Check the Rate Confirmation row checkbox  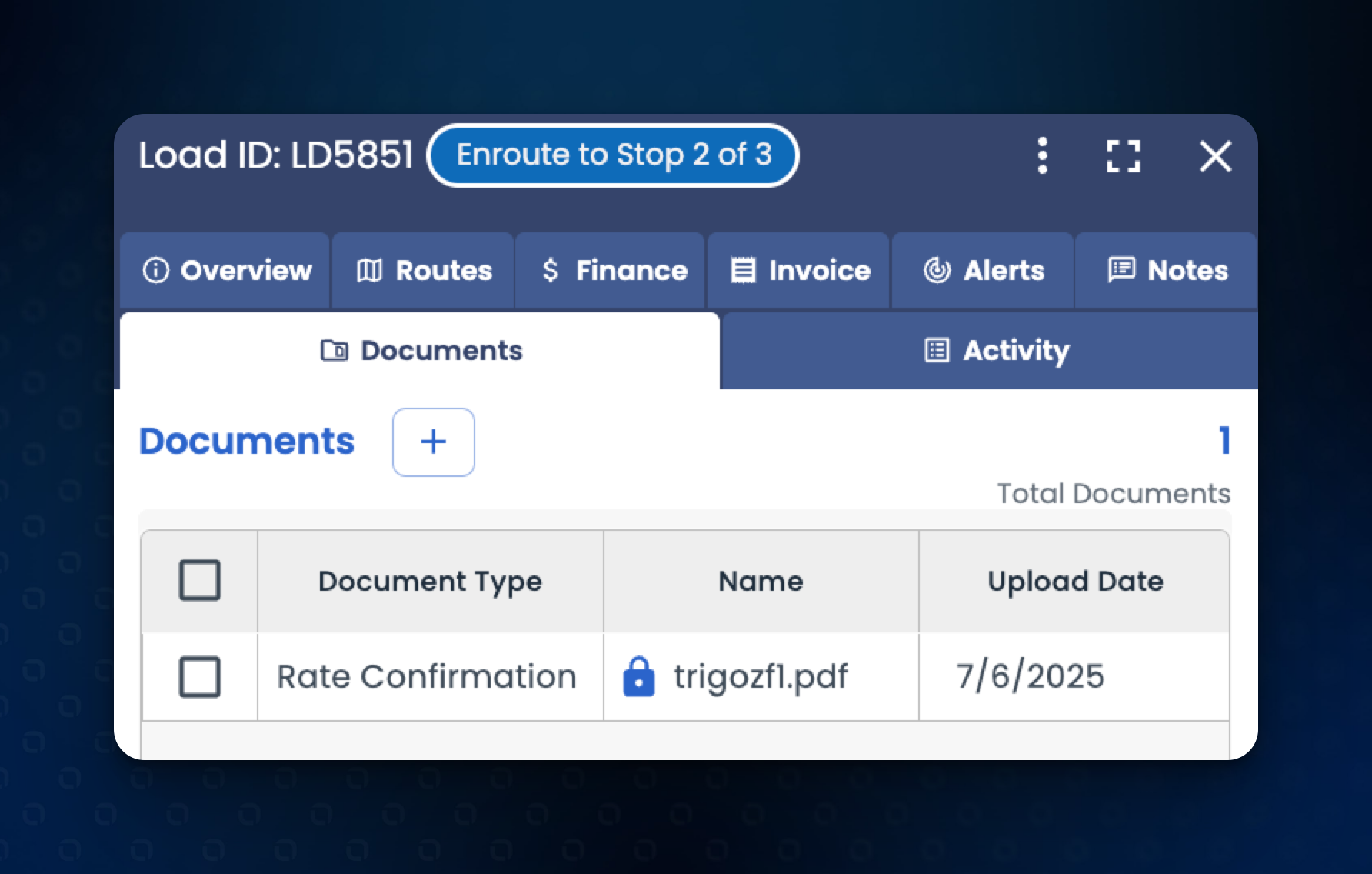(x=200, y=677)
